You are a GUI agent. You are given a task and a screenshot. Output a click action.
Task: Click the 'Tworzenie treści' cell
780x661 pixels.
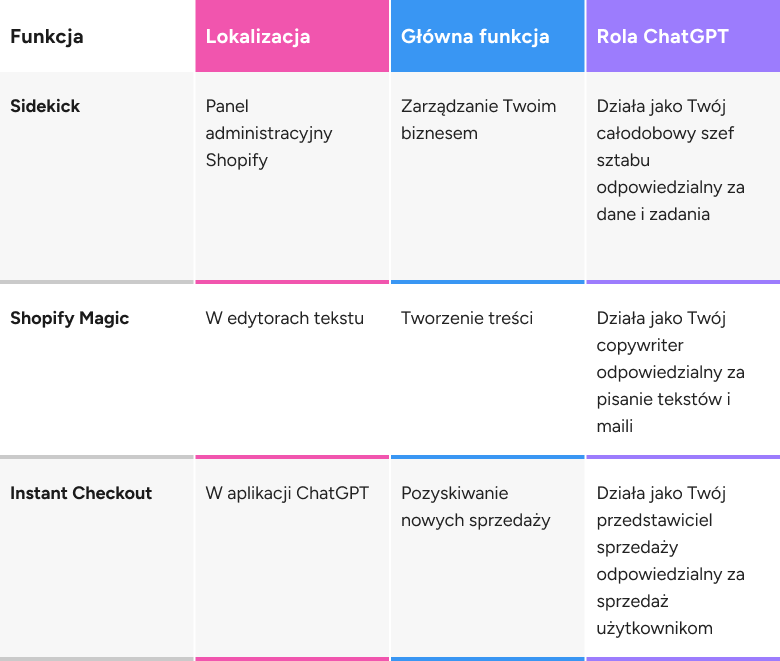(x=467, y=318)
